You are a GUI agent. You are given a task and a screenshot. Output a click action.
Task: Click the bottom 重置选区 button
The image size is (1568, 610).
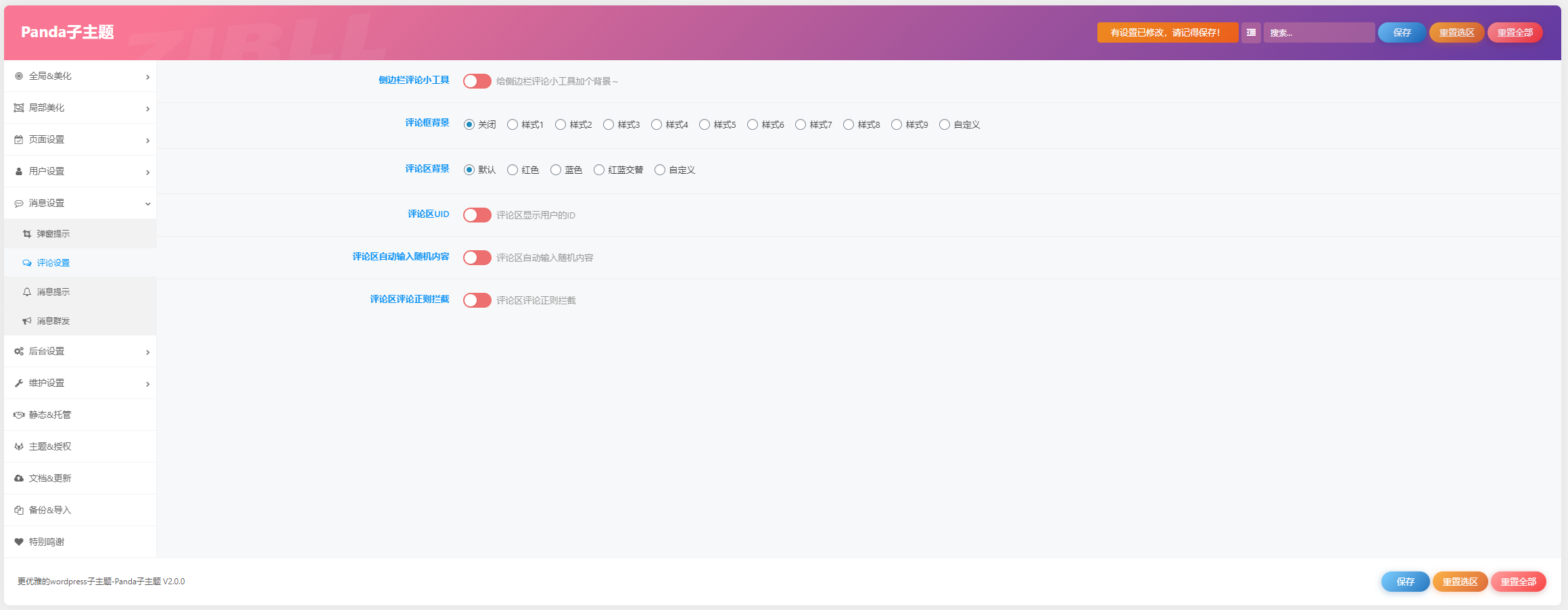[1460, 582]
